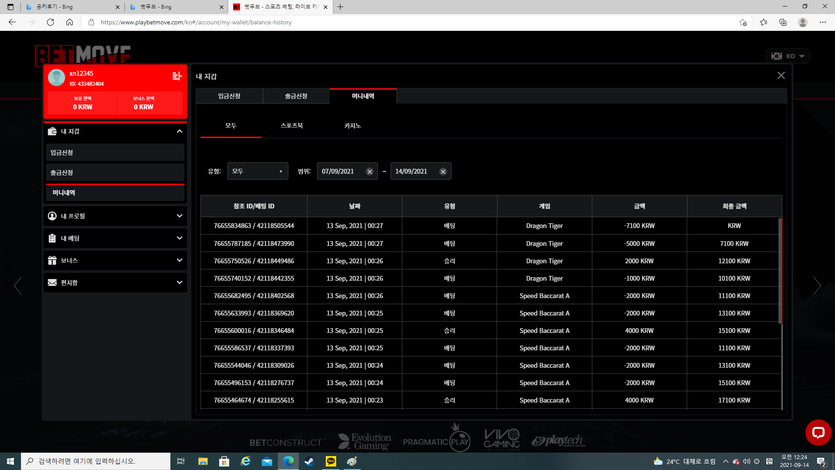Click amount cell -7100 KRW
The width and height of the screenshot is (835, 470).
pos(640,226)
